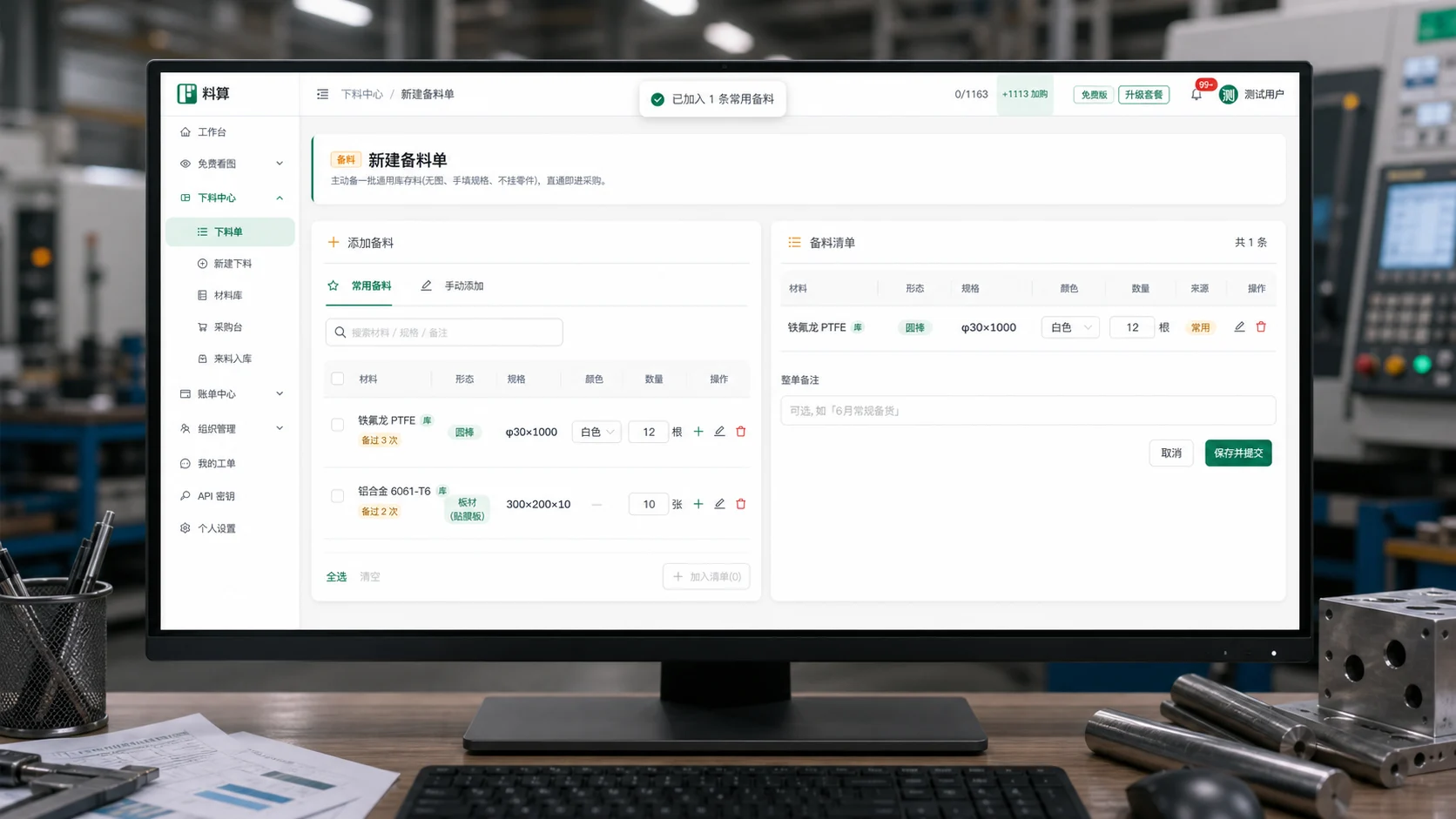The height and width of the screenshot is (819, 1456).
Task: Switch to the 手动添加 tab
Action: (x=452, y=286)
